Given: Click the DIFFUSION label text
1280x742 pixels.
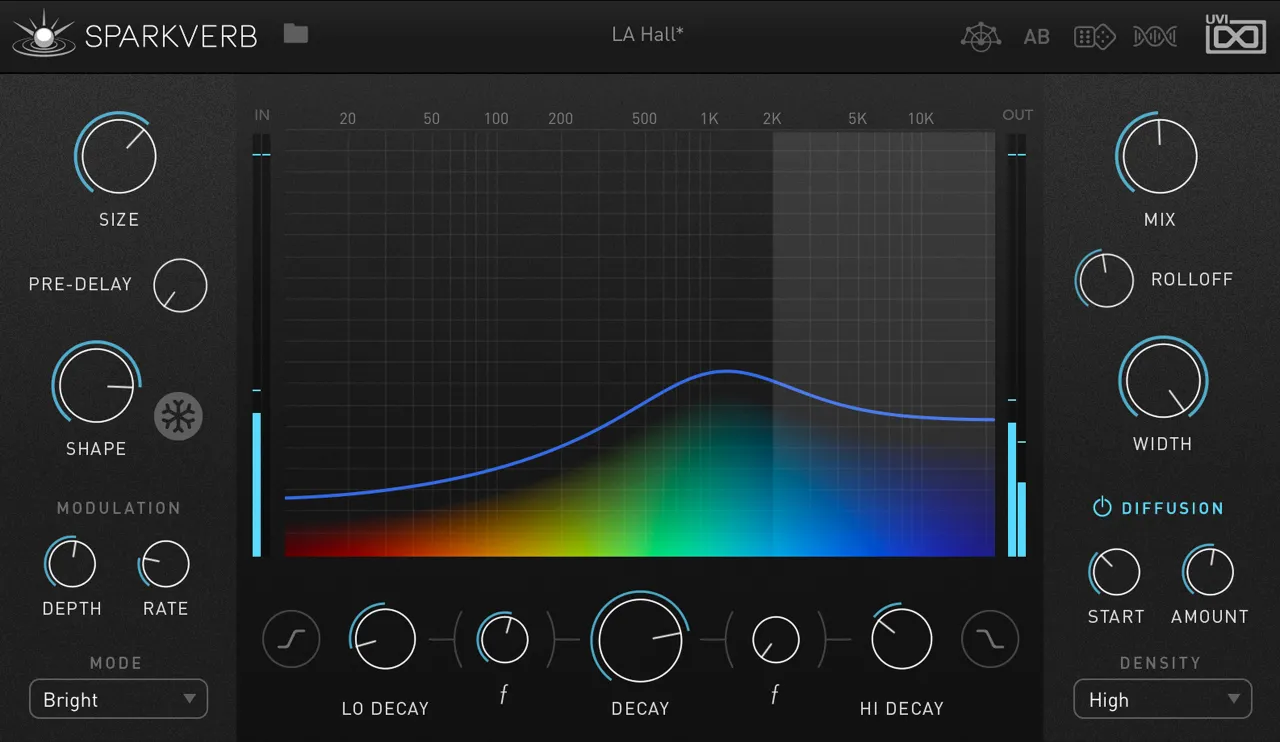Looking at the screenshot, I should (1172, 508).
